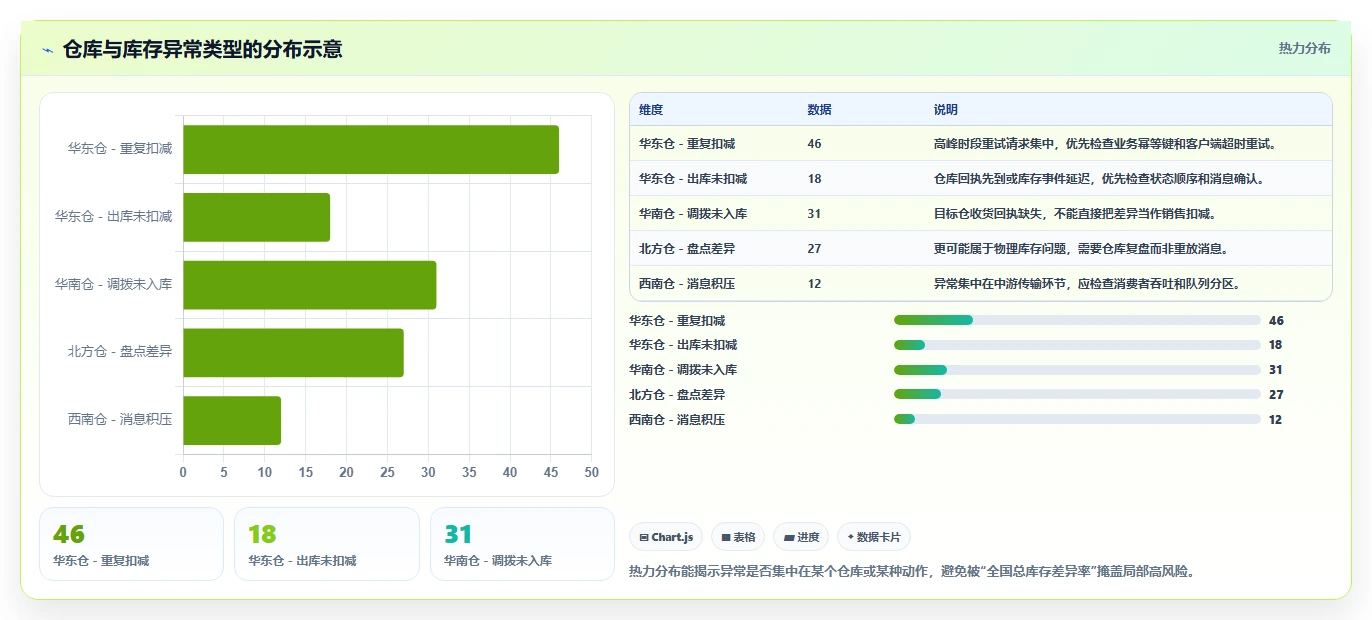The height and width of the screenshot is (620, 1372).
Task: Click 西南仓 - 消息积压 in the table
Action: click(687, 283)
